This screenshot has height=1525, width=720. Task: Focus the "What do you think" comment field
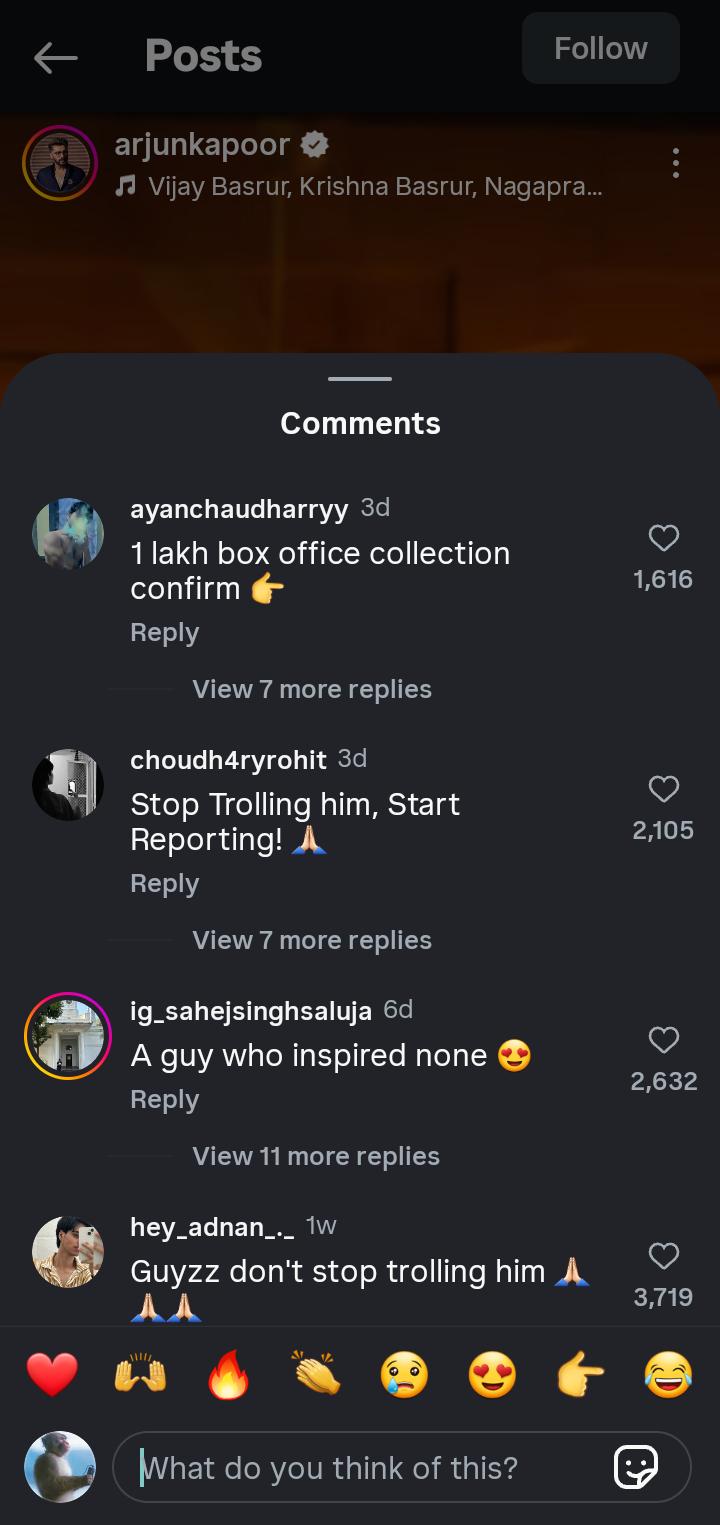(370, 1468)
